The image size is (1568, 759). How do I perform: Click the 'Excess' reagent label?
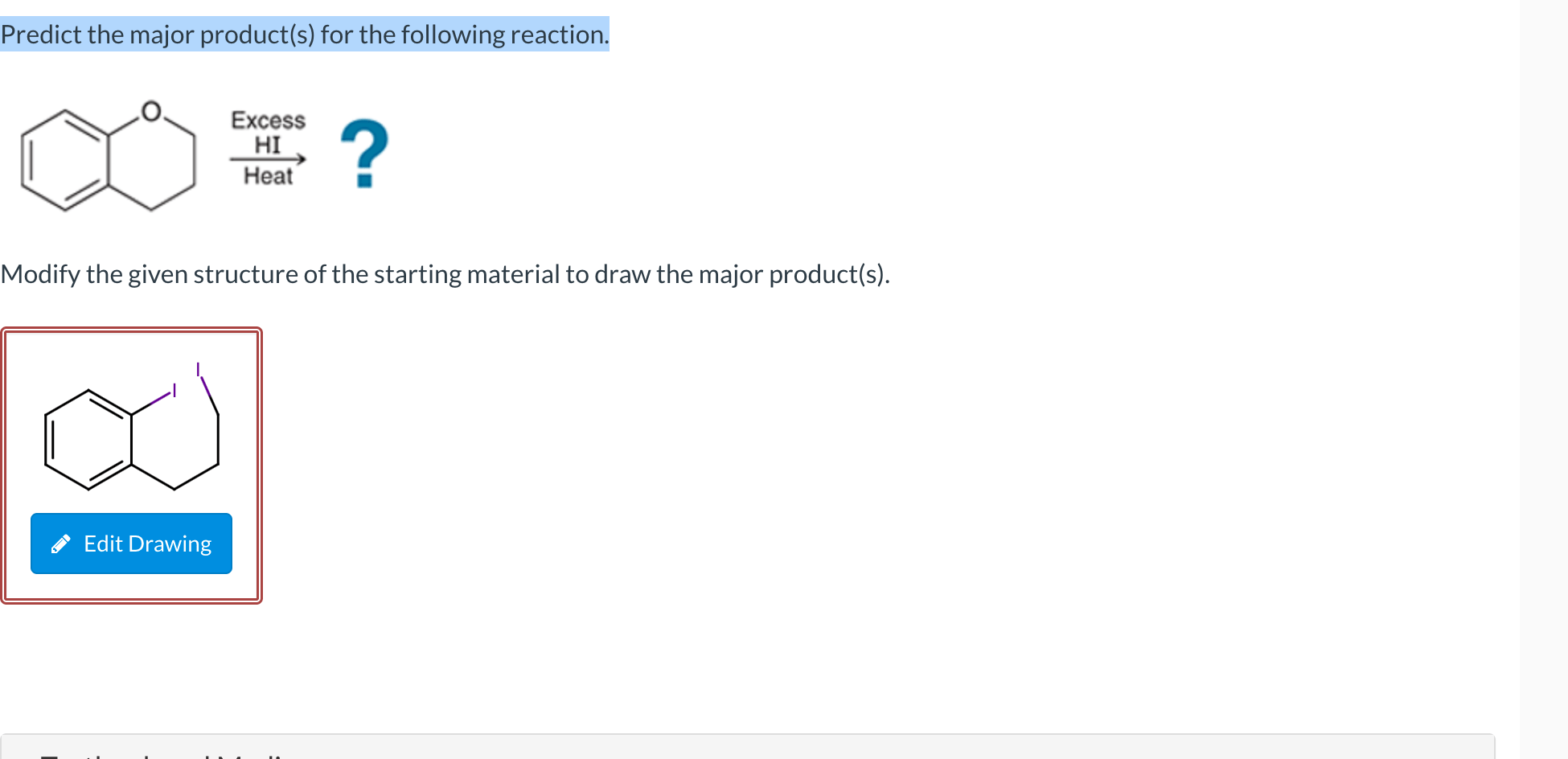click(268, 120)
